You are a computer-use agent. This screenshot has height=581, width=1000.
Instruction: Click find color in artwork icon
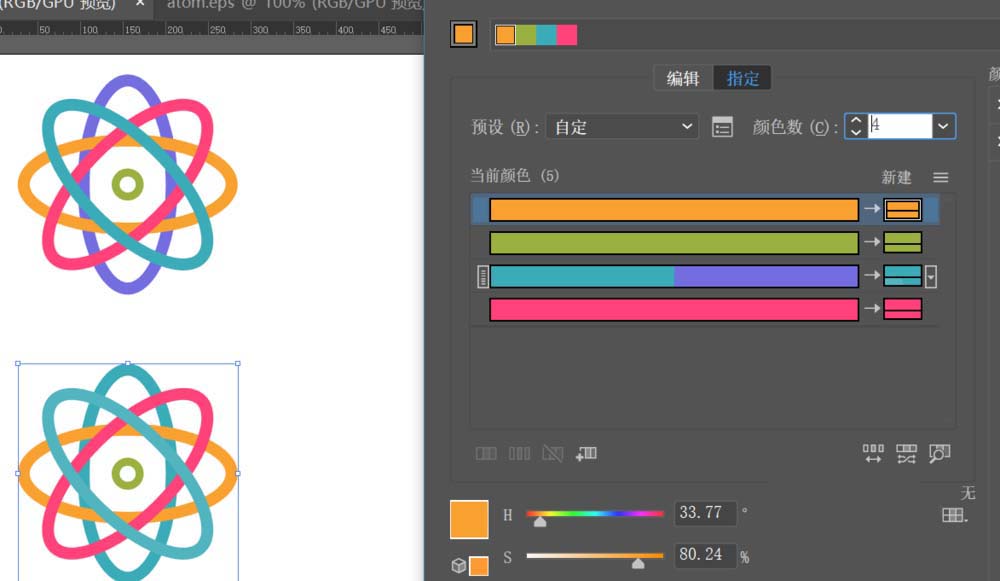coord(939,453)
